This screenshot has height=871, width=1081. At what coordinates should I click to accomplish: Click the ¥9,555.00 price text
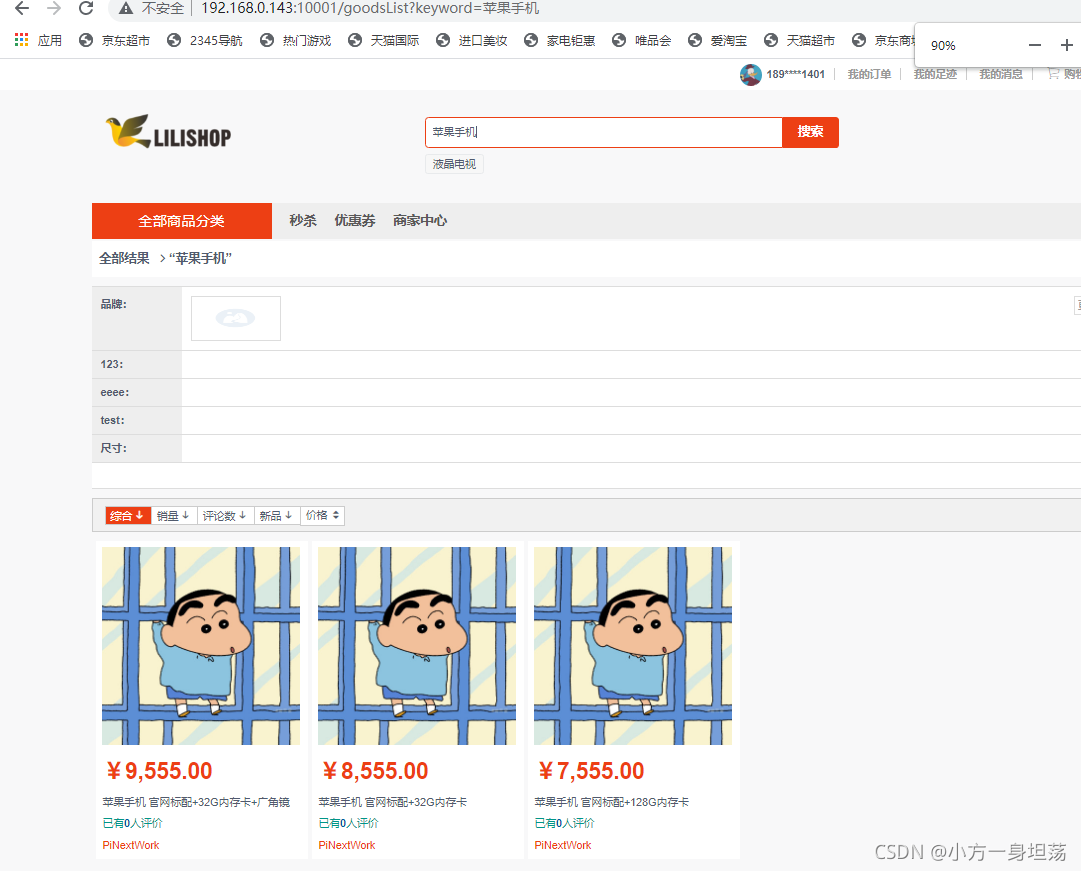pyautogui.click(x=159, y=771)
